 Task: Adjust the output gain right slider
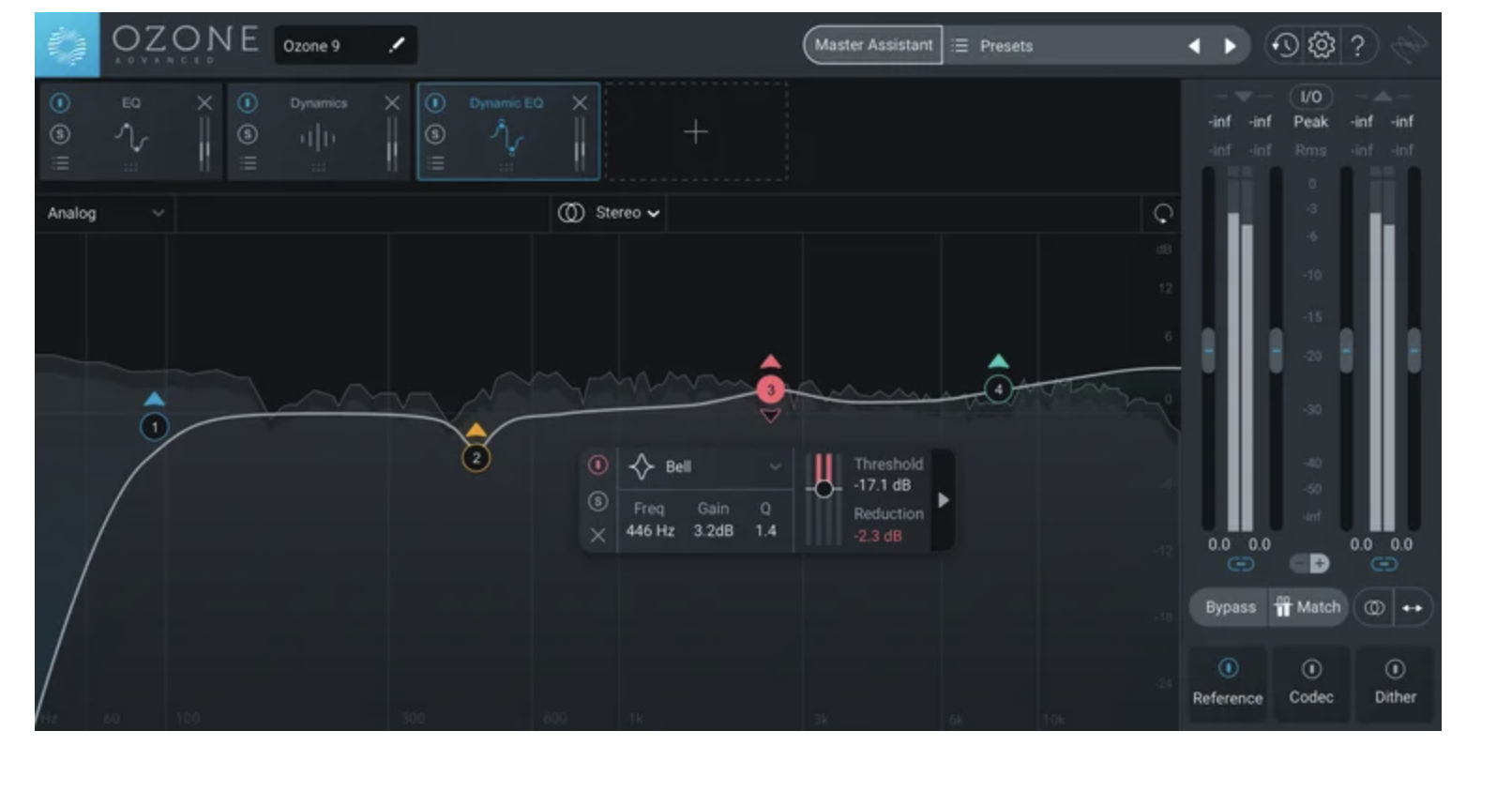(x=1414, y=351)
